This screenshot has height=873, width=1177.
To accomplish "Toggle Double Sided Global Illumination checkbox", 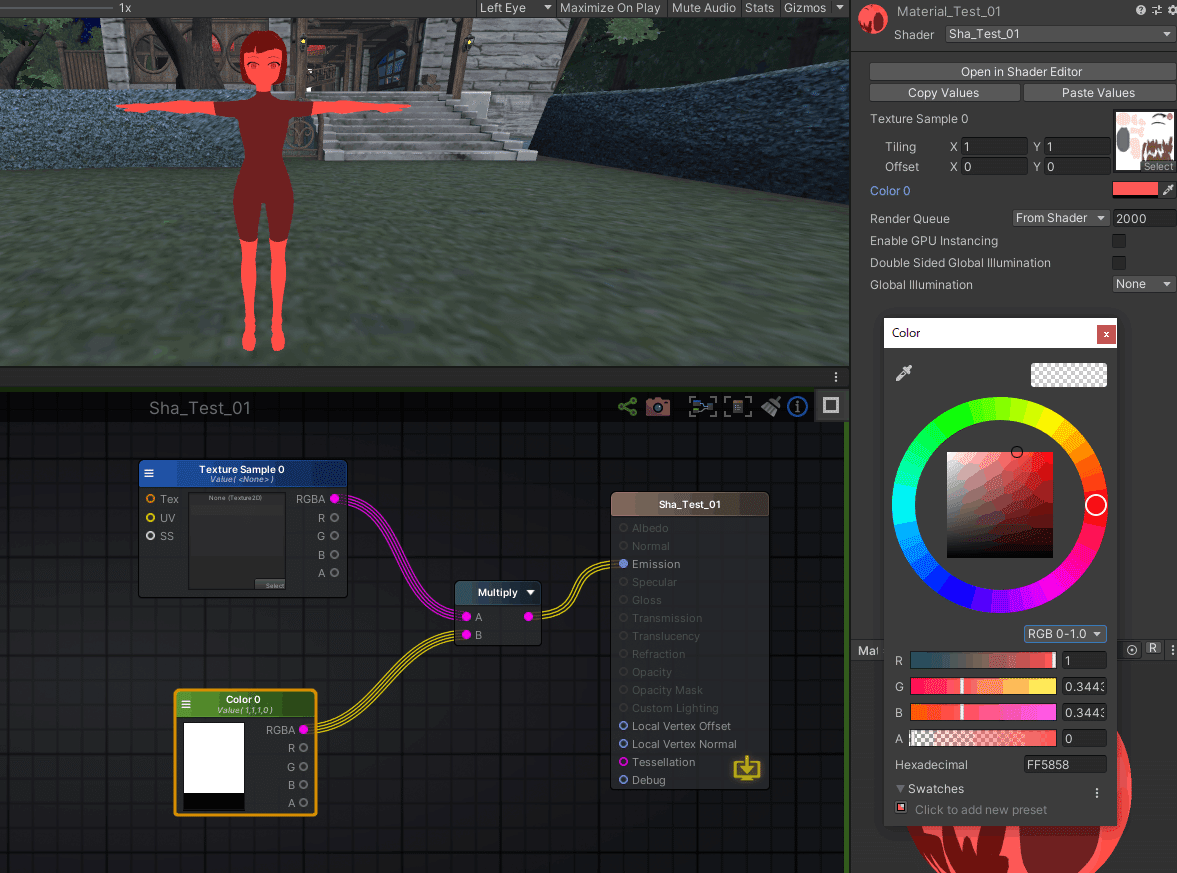I will pyautogui.click(x=1118, y=263).
